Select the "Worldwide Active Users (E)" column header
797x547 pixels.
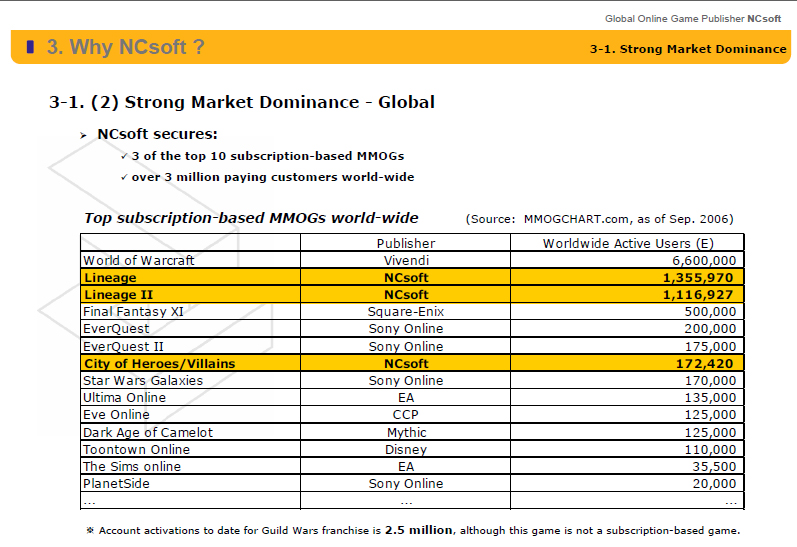click(627, 243)
